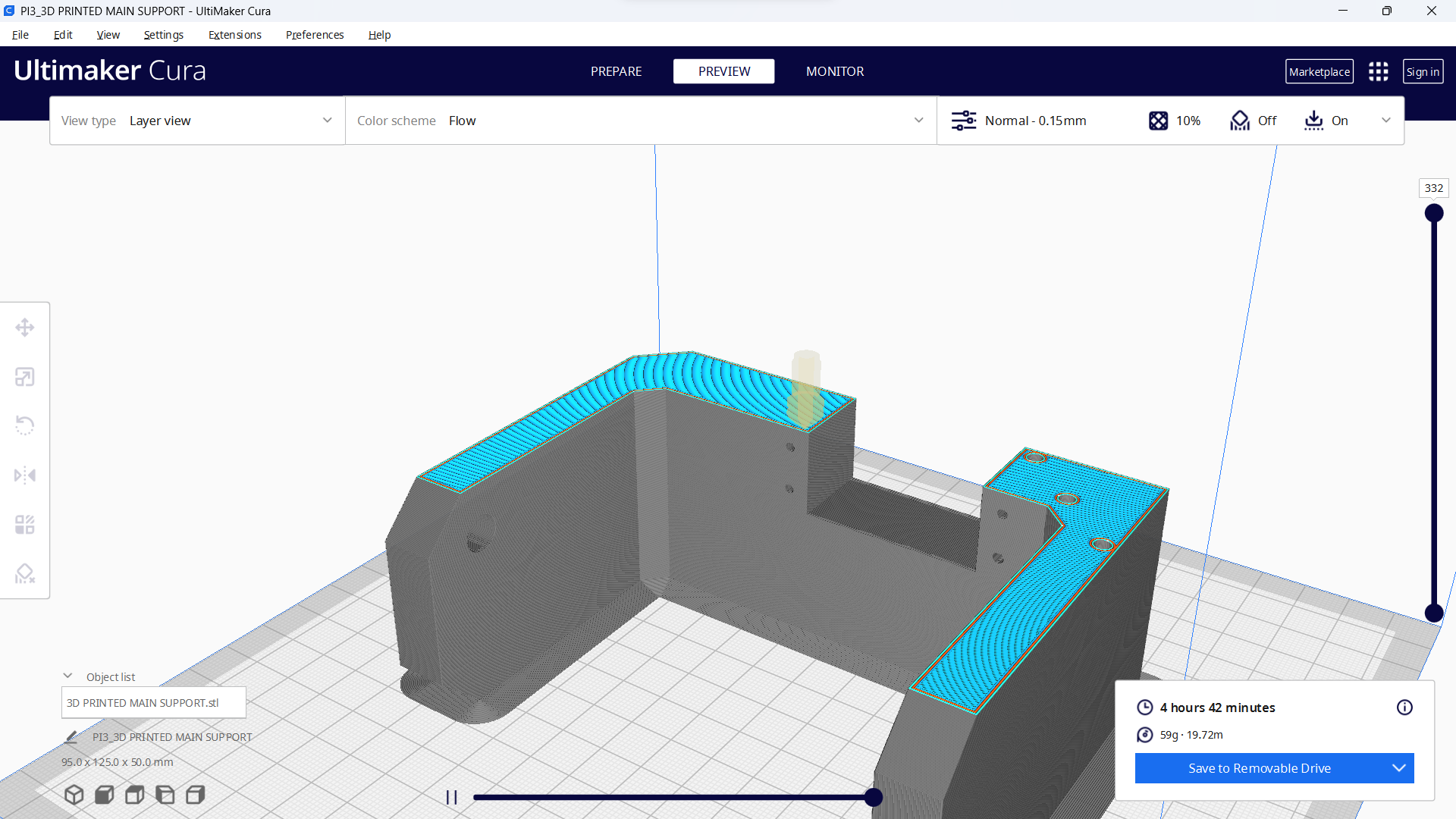
Task: Select the Scale tool
Action: click(x=24, y=376)
